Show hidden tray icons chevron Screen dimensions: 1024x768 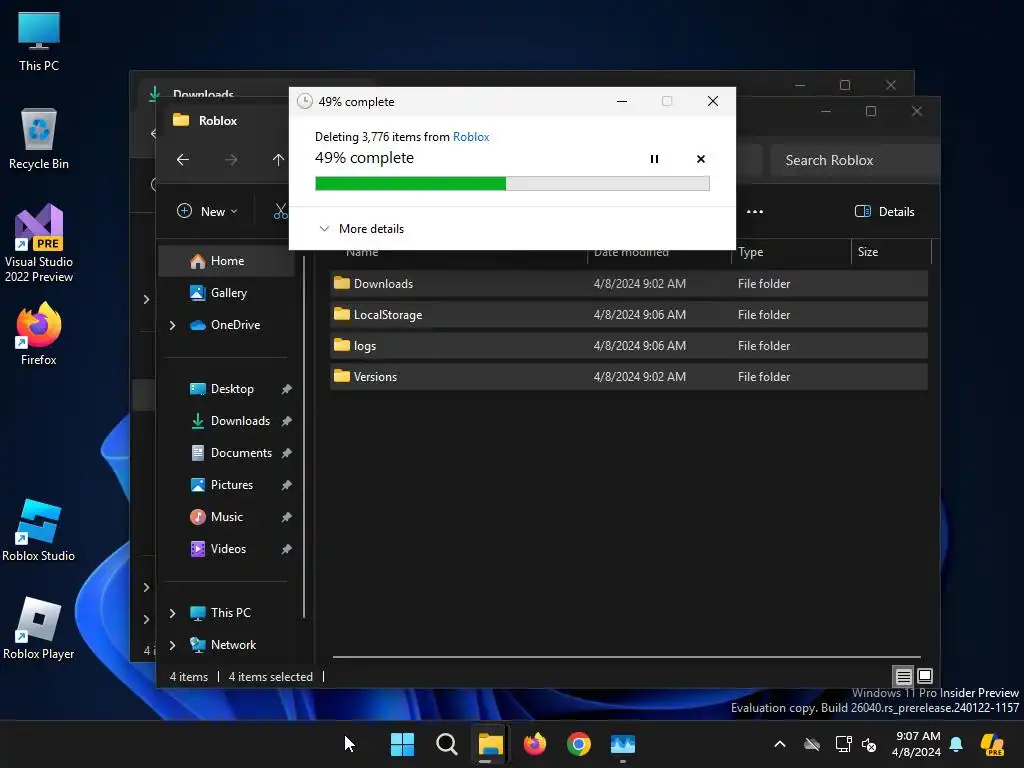point(780,744)
